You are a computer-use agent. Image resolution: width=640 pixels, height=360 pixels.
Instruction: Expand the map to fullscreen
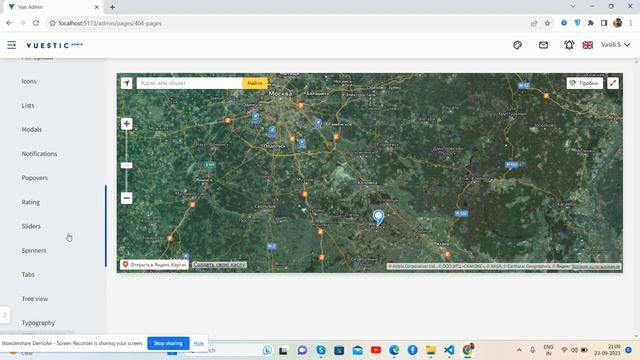click(x=613, y=83)
